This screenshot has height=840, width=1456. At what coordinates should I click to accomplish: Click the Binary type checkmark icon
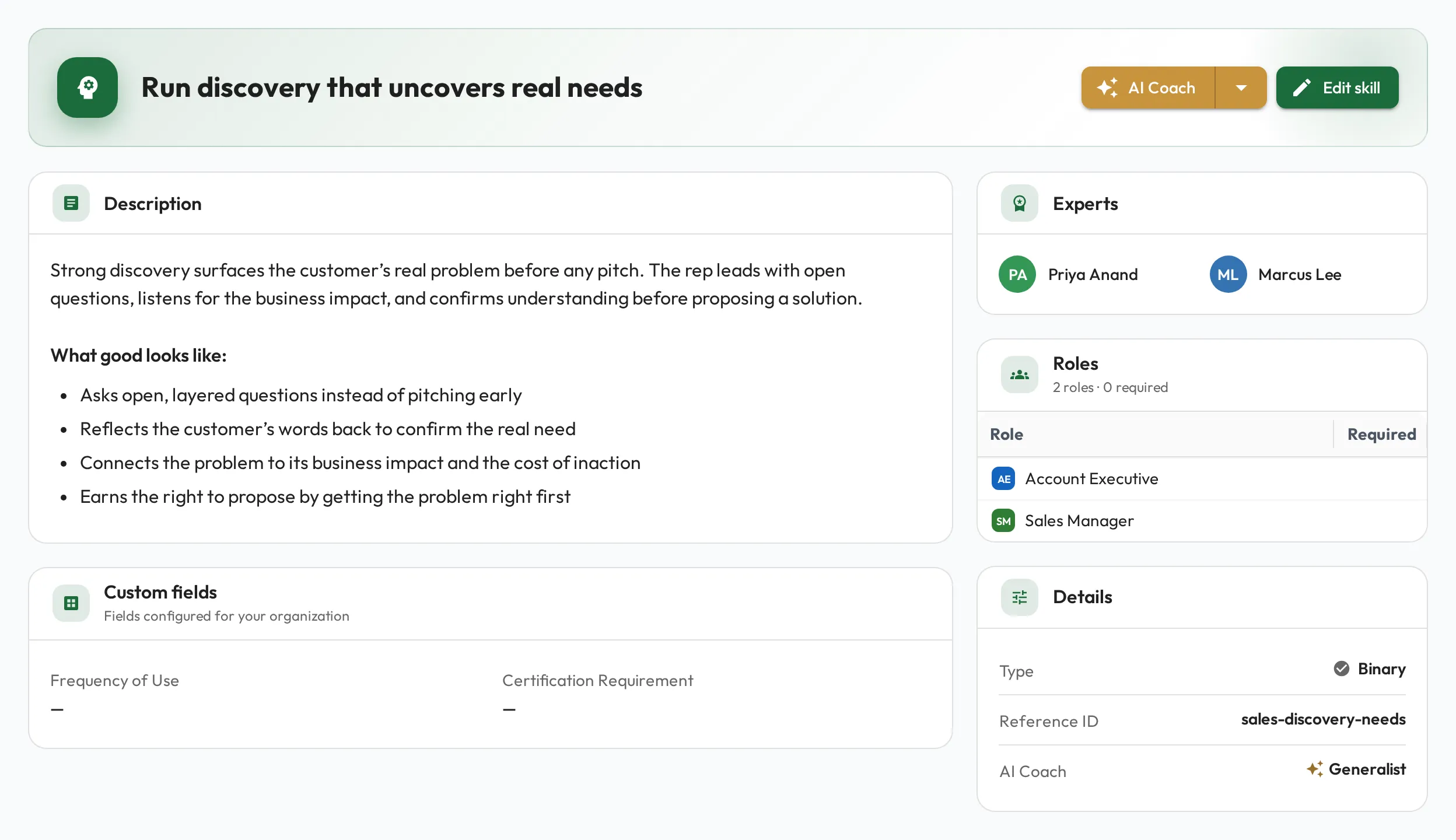[x=1342, y=668]
